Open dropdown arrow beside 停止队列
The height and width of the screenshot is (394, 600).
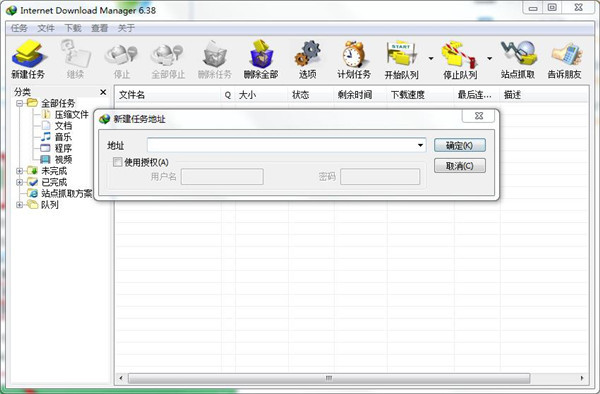click(x=489, y=59)
